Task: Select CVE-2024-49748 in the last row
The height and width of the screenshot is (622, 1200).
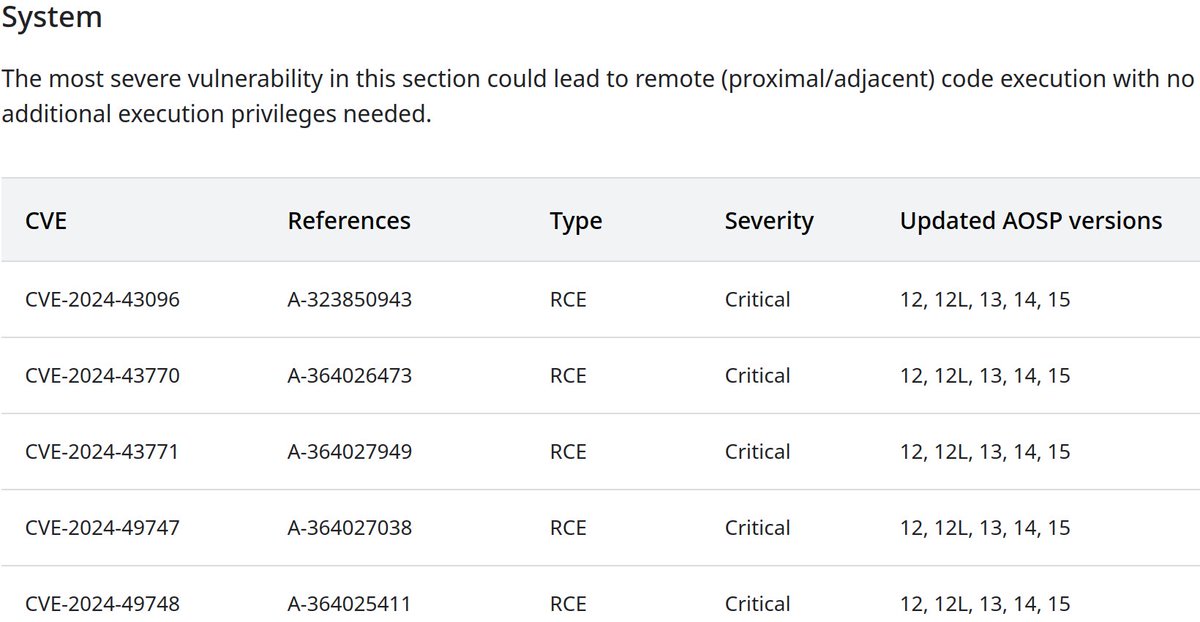Action: click(x=102, y=603)
